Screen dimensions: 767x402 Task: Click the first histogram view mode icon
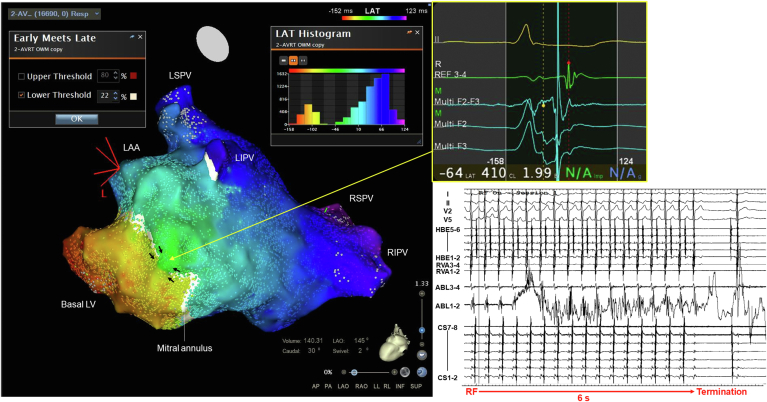(x=282, y=60)
